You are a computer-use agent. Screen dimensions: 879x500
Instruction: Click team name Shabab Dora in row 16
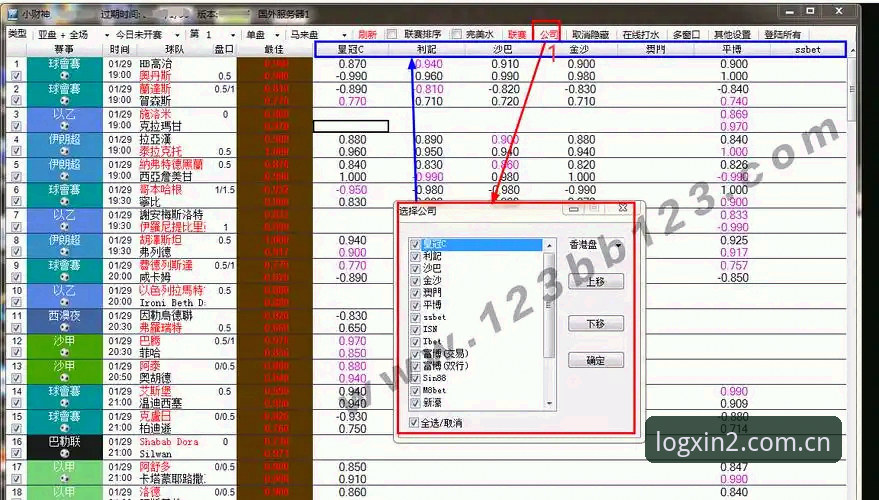[x=169, y=442]
